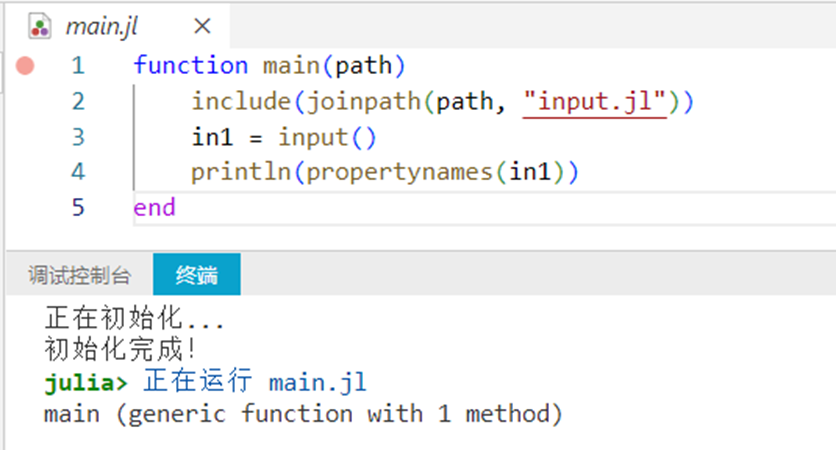Click "main" function name on line 1

click(x=291, y=66)
